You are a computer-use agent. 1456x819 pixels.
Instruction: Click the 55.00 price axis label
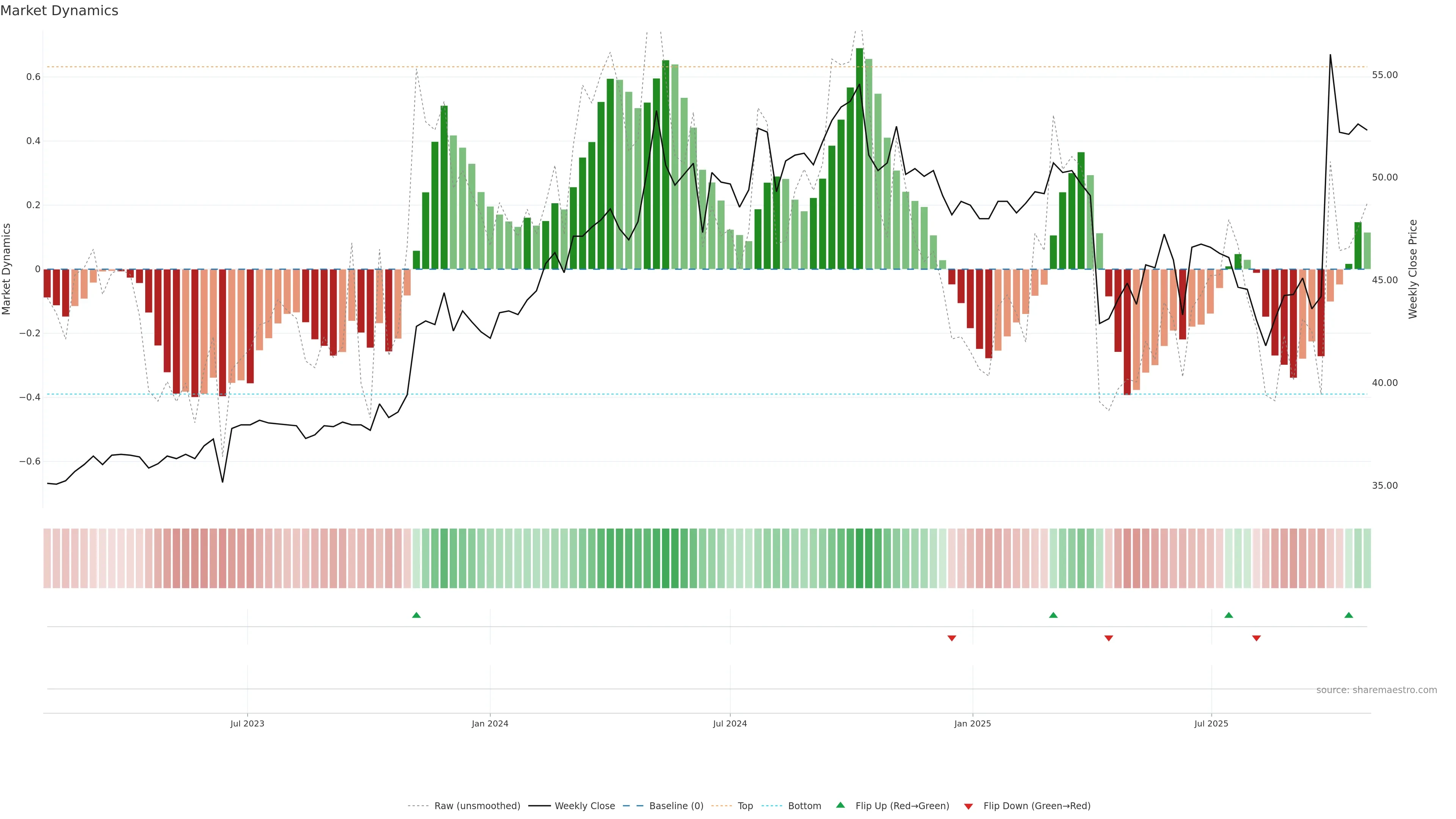1384,75
